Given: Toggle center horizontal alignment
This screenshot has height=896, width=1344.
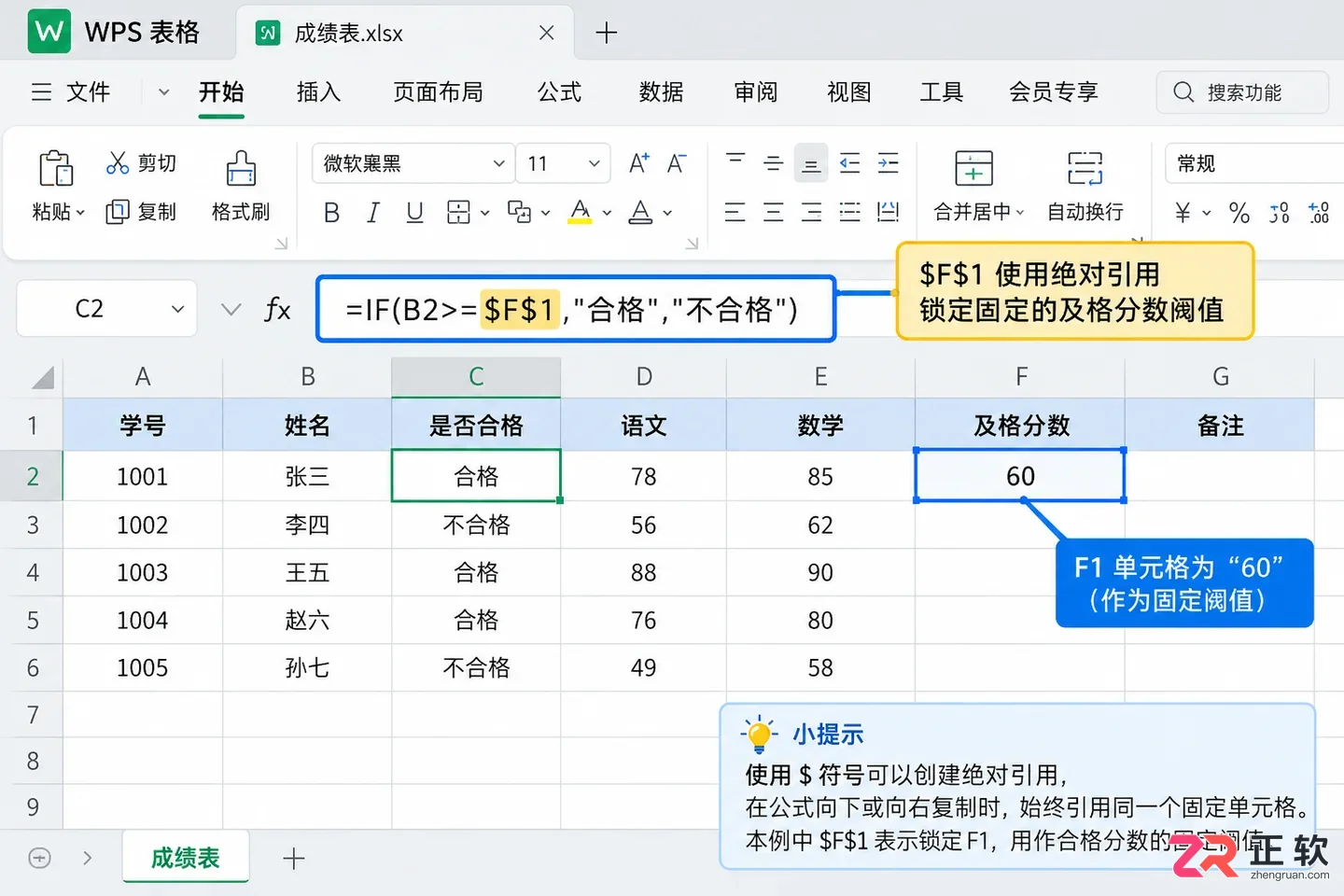Looking at the screenshot, I should coord(773,213).
